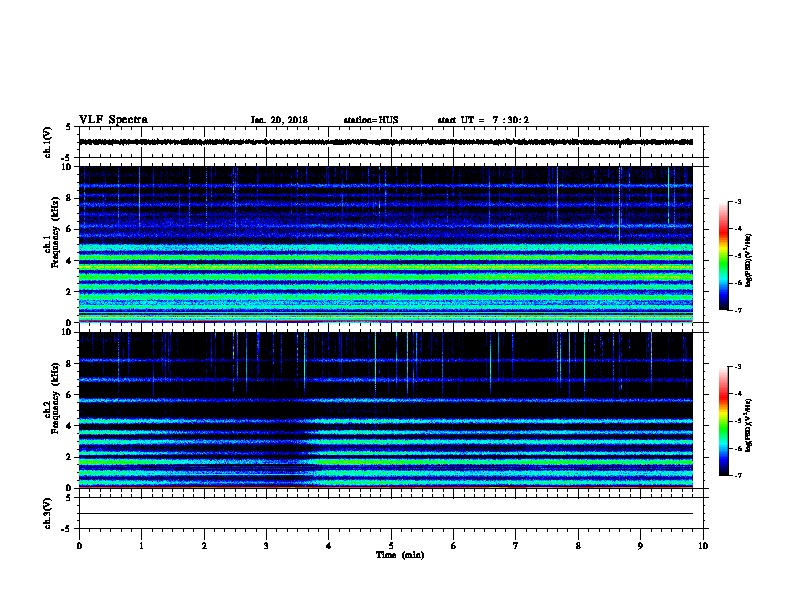Click the 'Time (min)' axis label
792x612 pixels.
pos(400,555)
